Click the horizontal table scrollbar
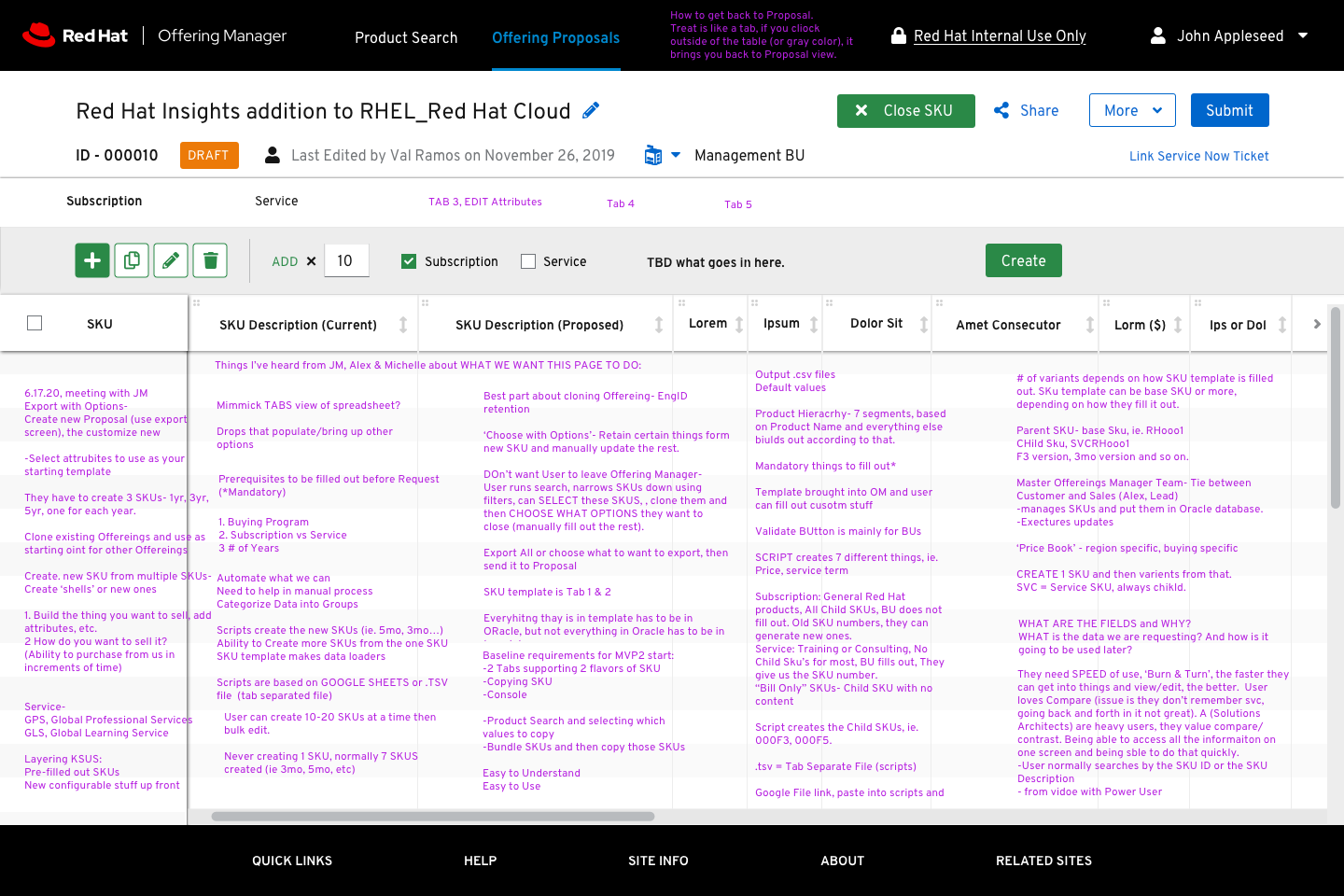Screen dimensions: 1344x896 432,816
